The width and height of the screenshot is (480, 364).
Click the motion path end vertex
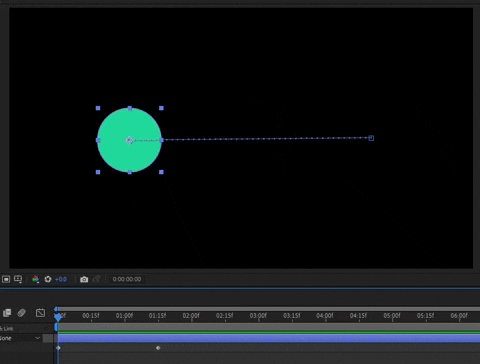(x=371, y=138)
